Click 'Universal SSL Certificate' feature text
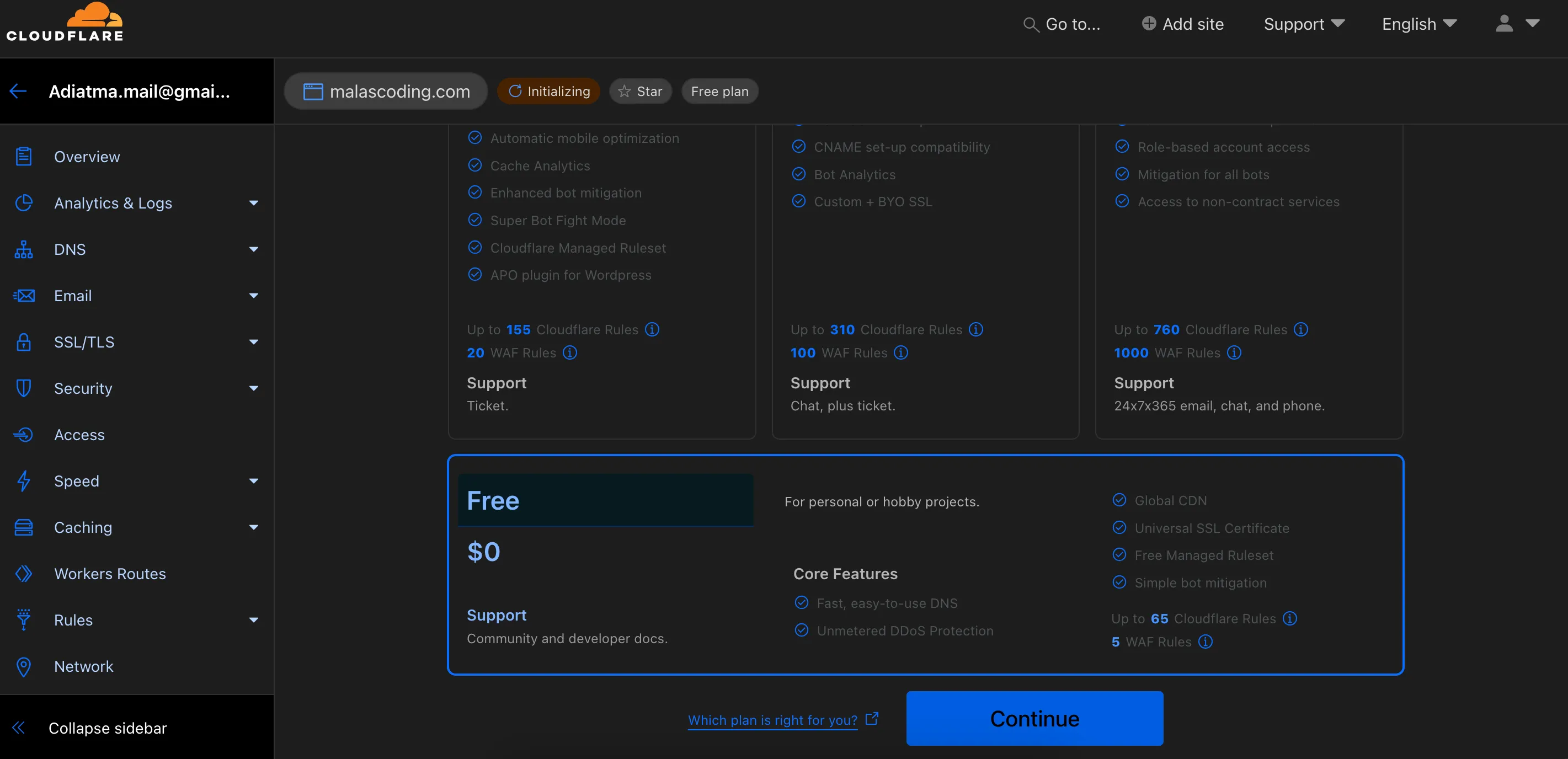This screenshot has height=759, width=1568. (x=1212, y=528)
